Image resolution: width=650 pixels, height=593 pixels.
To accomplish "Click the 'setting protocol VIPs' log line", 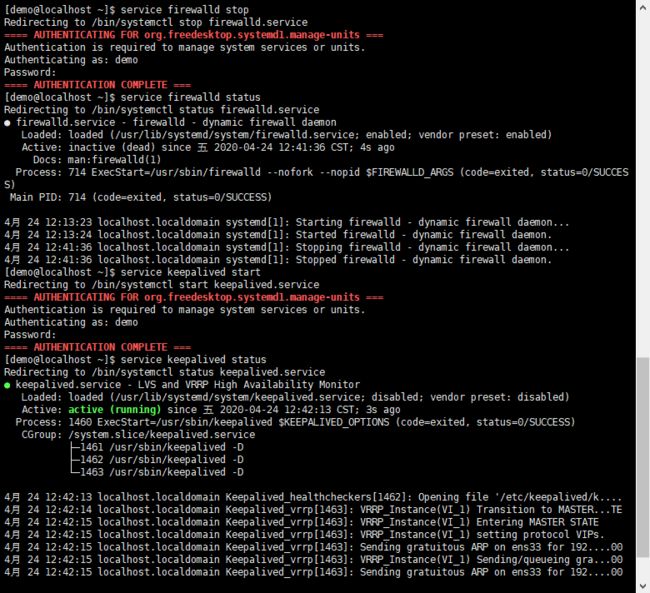I will [x=304, y=534].
